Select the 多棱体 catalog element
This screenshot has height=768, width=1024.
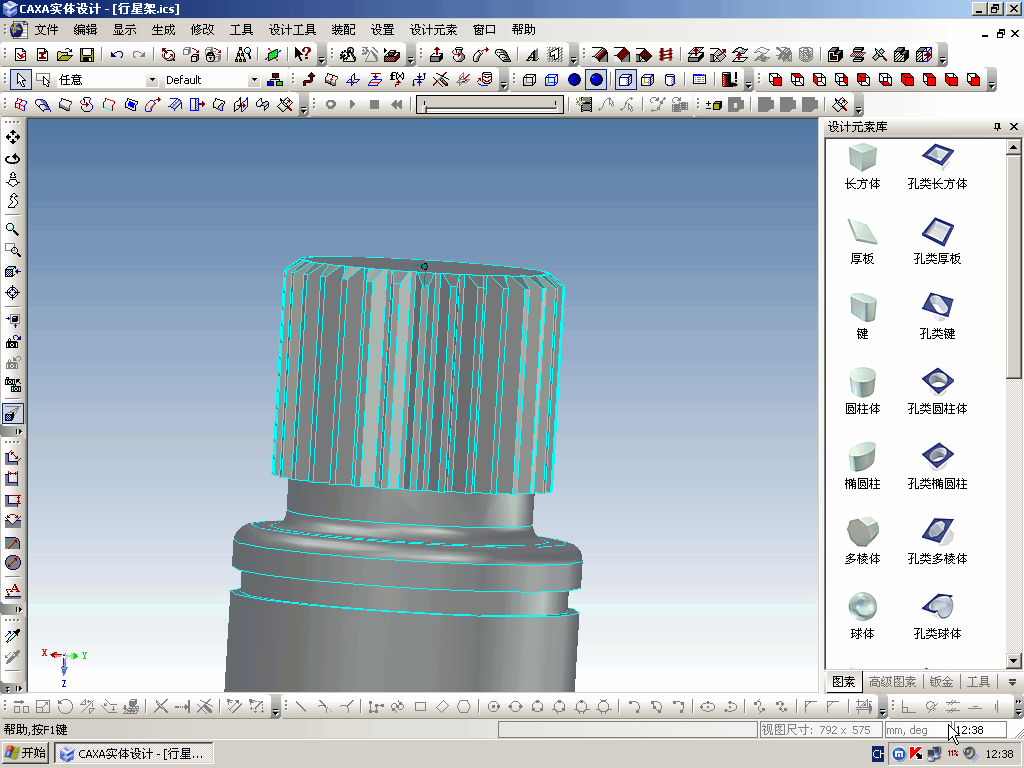[862, 542]
